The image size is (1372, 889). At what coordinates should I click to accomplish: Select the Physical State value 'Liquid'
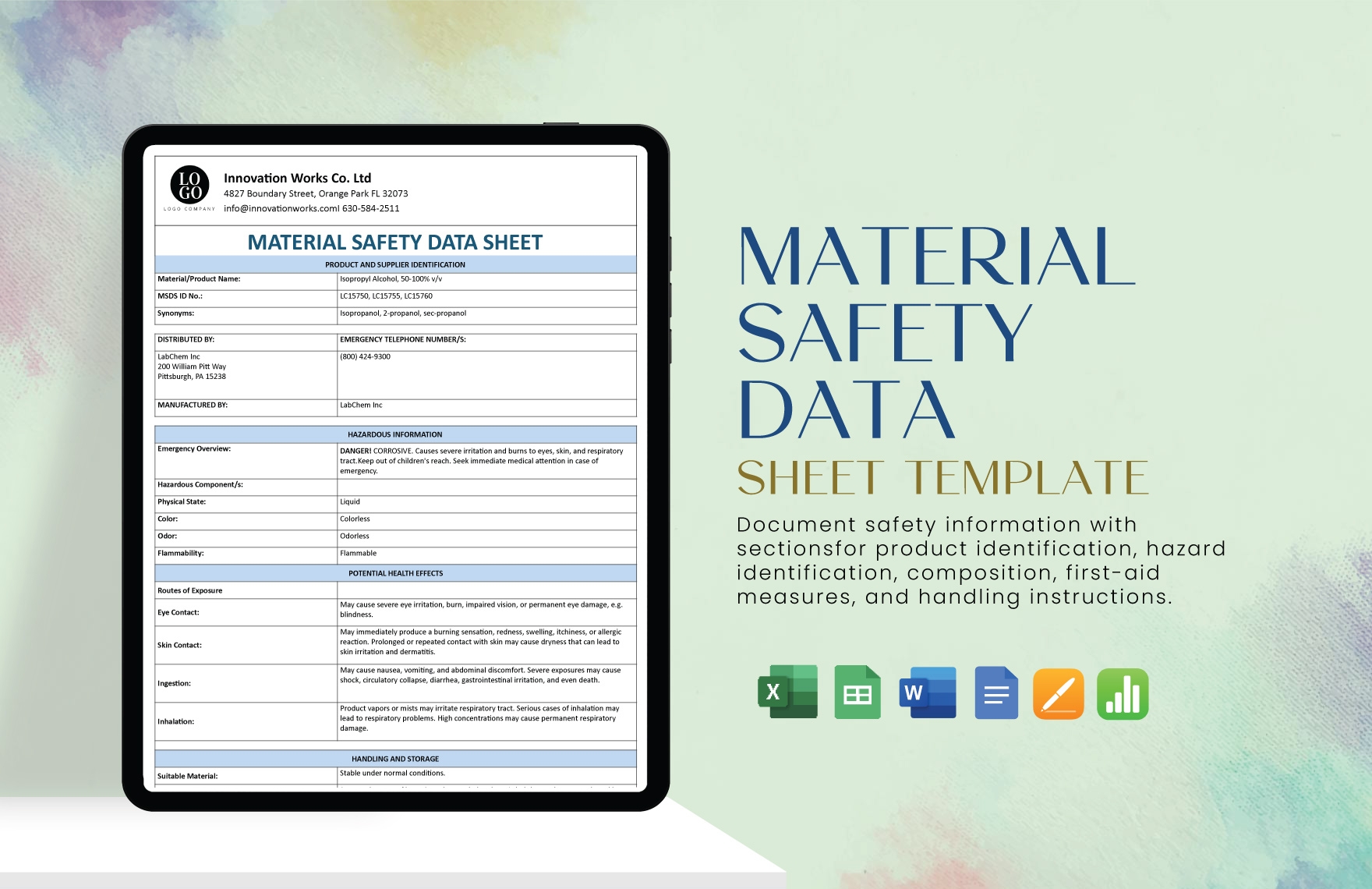pyautogui.click(x=349, y=501)
